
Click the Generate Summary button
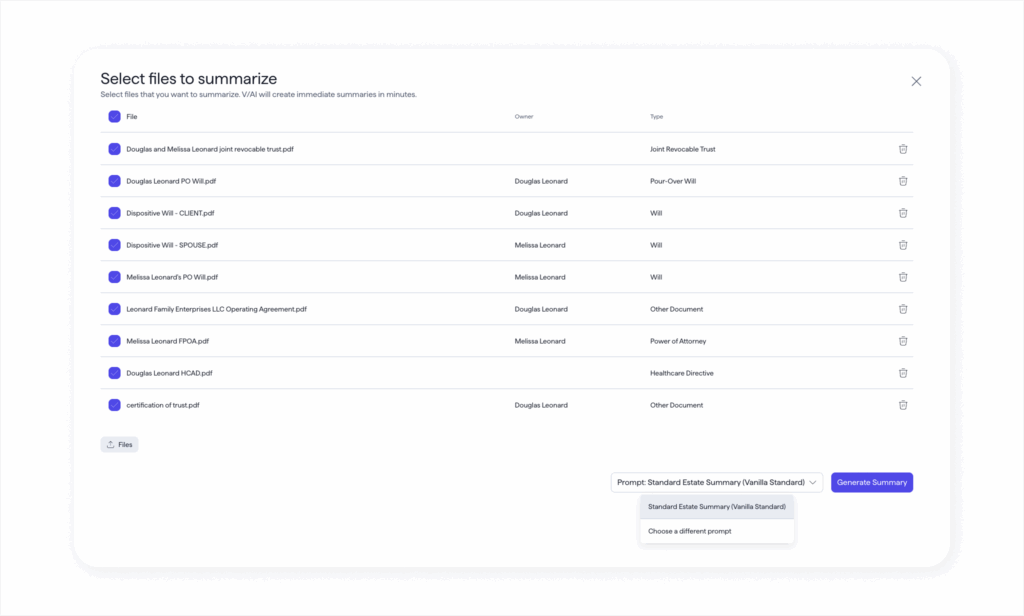pyautogui.click(x=871, y=482)
